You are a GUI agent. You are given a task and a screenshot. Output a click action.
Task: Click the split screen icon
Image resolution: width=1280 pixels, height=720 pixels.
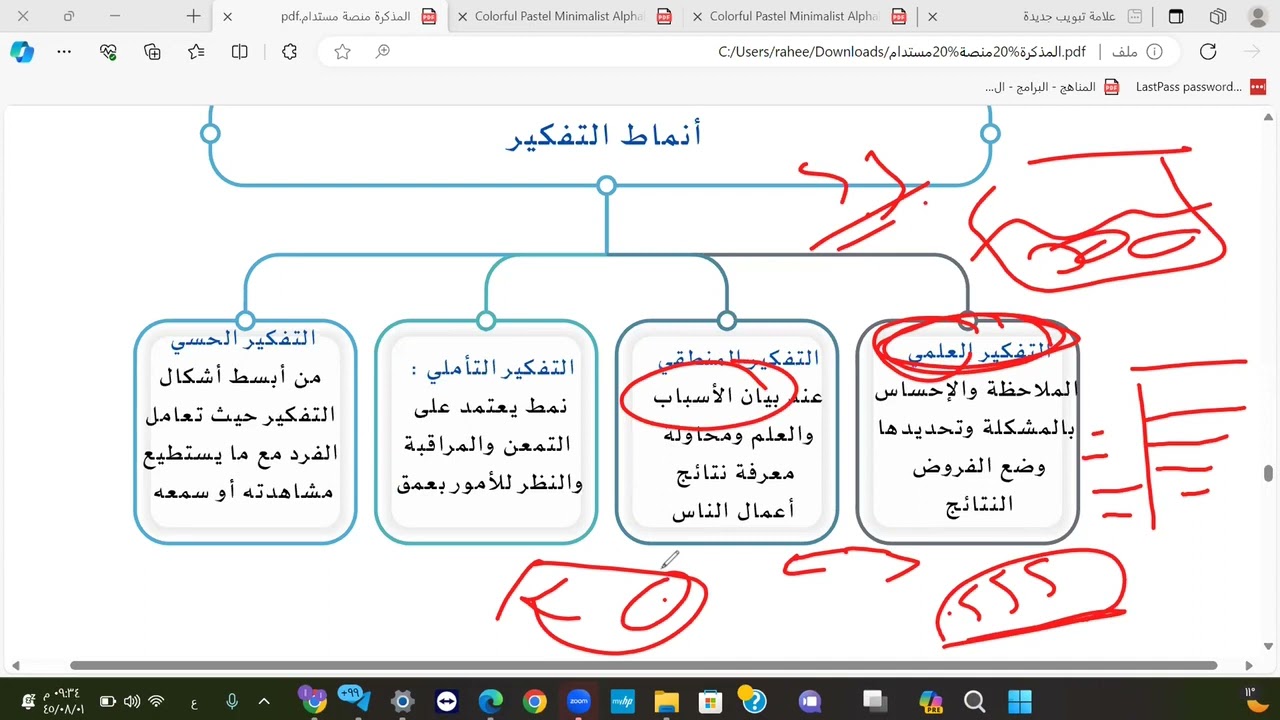click(x=240, y=52)
